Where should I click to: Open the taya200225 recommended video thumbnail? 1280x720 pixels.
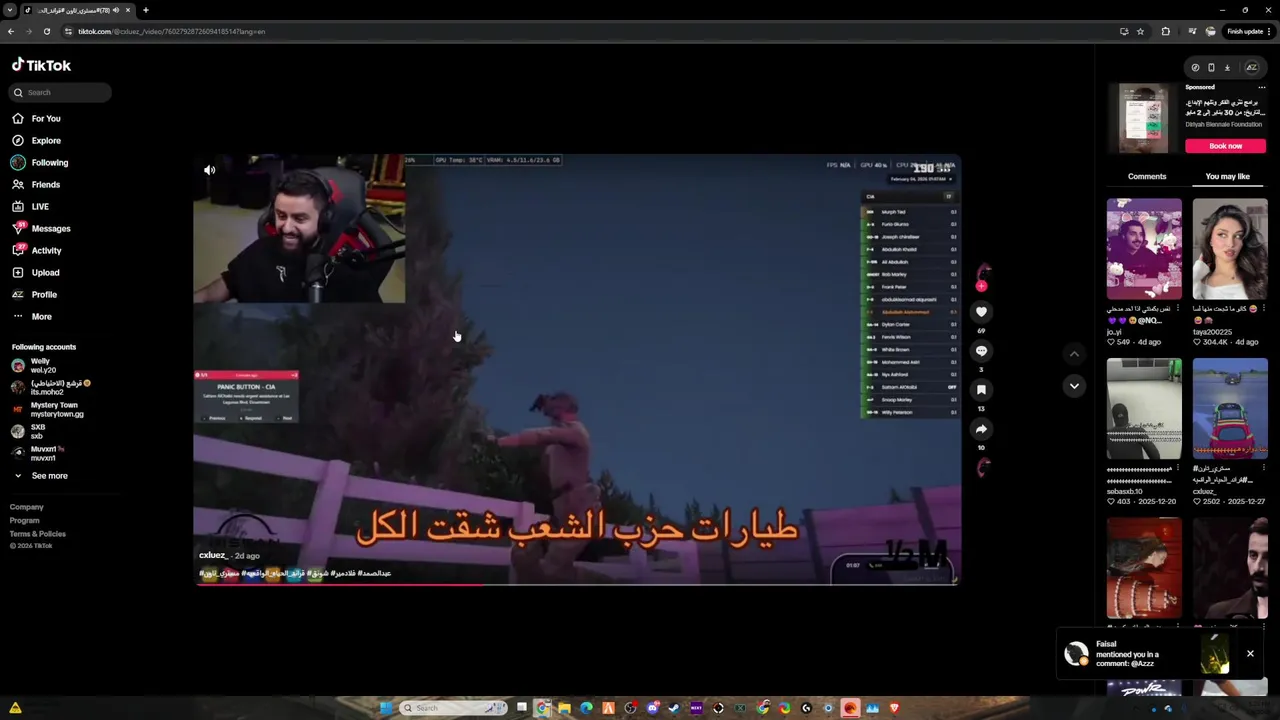coord(1230,248)
